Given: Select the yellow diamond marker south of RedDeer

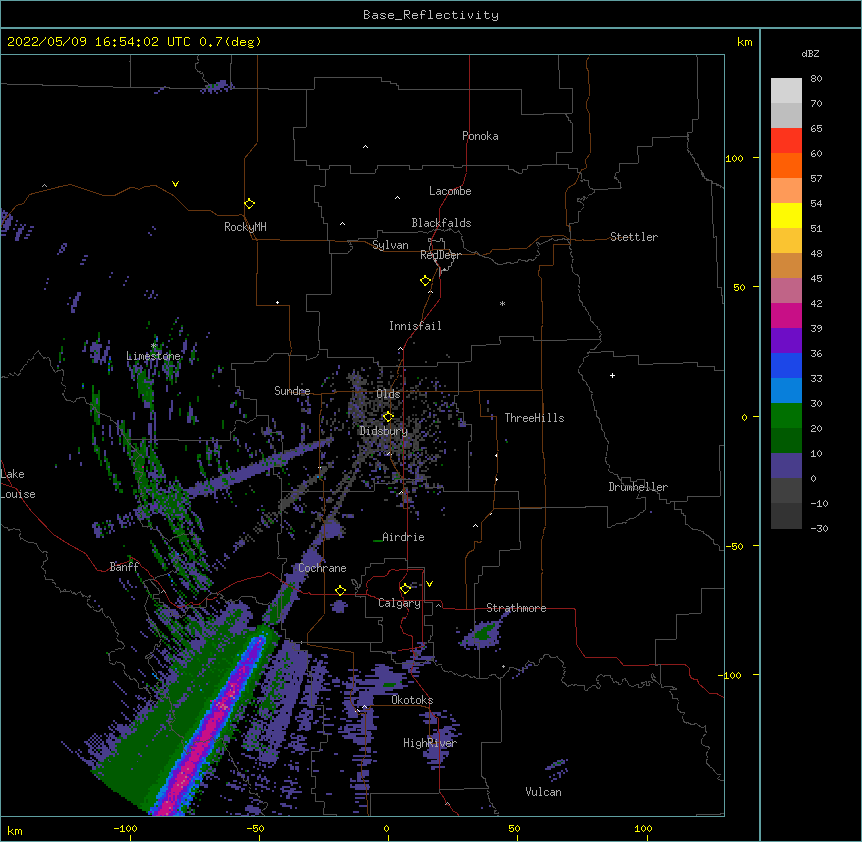Looking at the screenshot, I should coord(425,281).
